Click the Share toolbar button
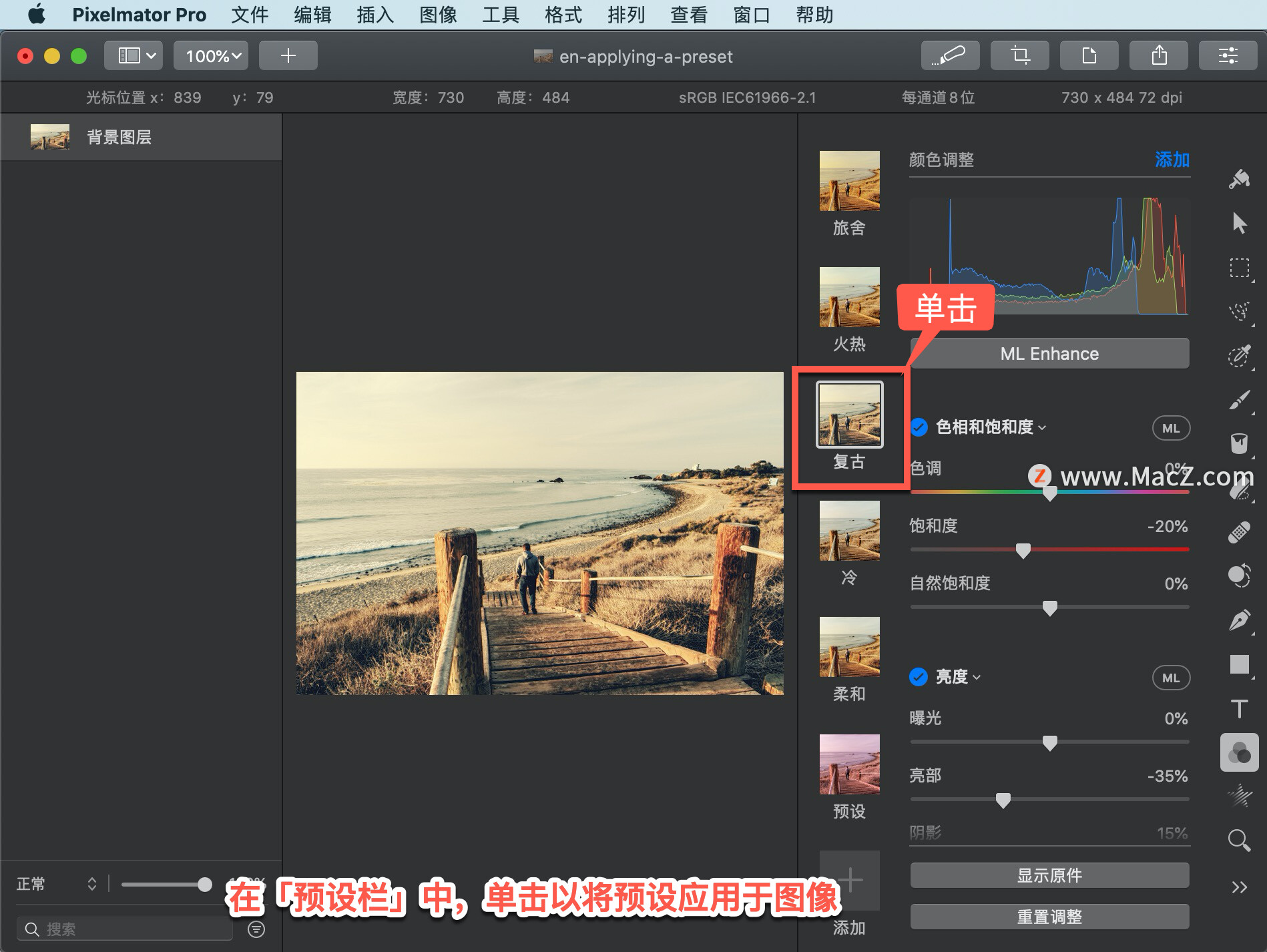The image size is (1267, 952). (1158, 55)
